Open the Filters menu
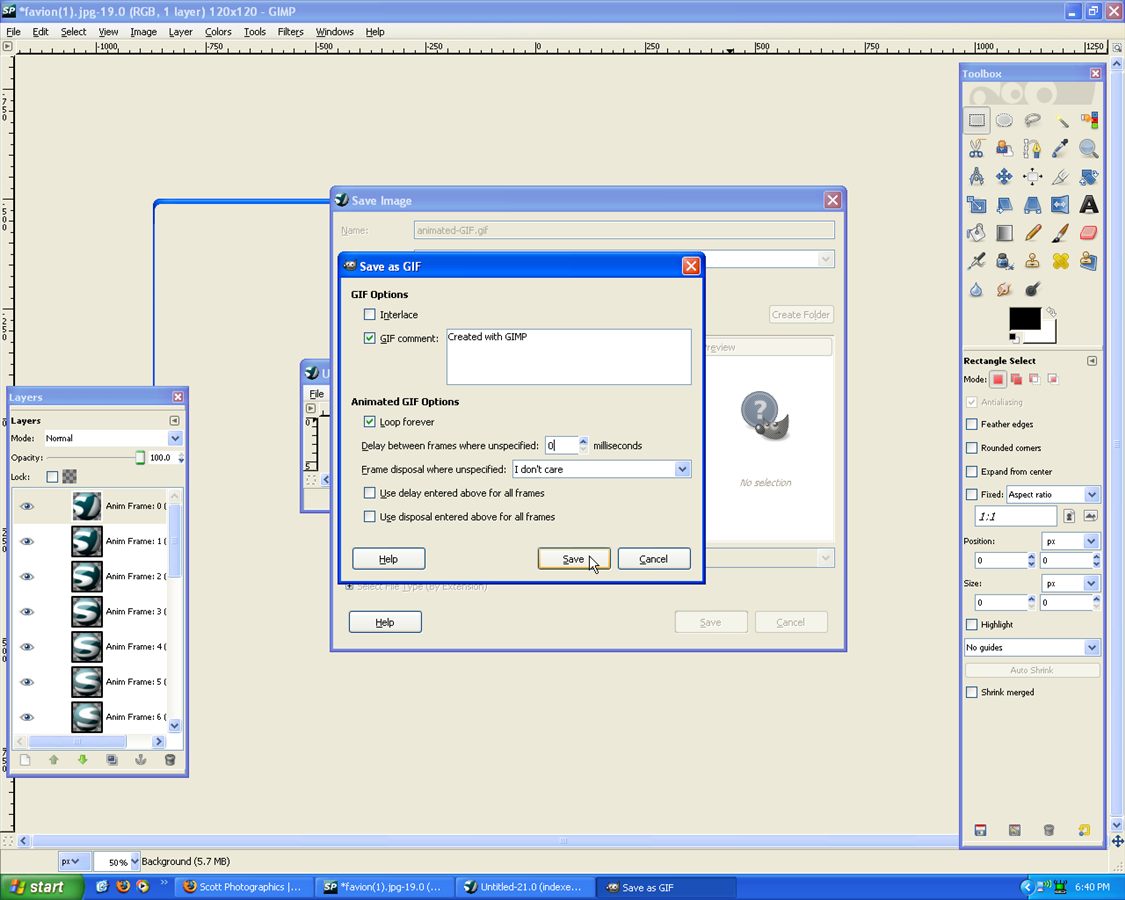Screen dimensions: 1125x900 (290, 32)
